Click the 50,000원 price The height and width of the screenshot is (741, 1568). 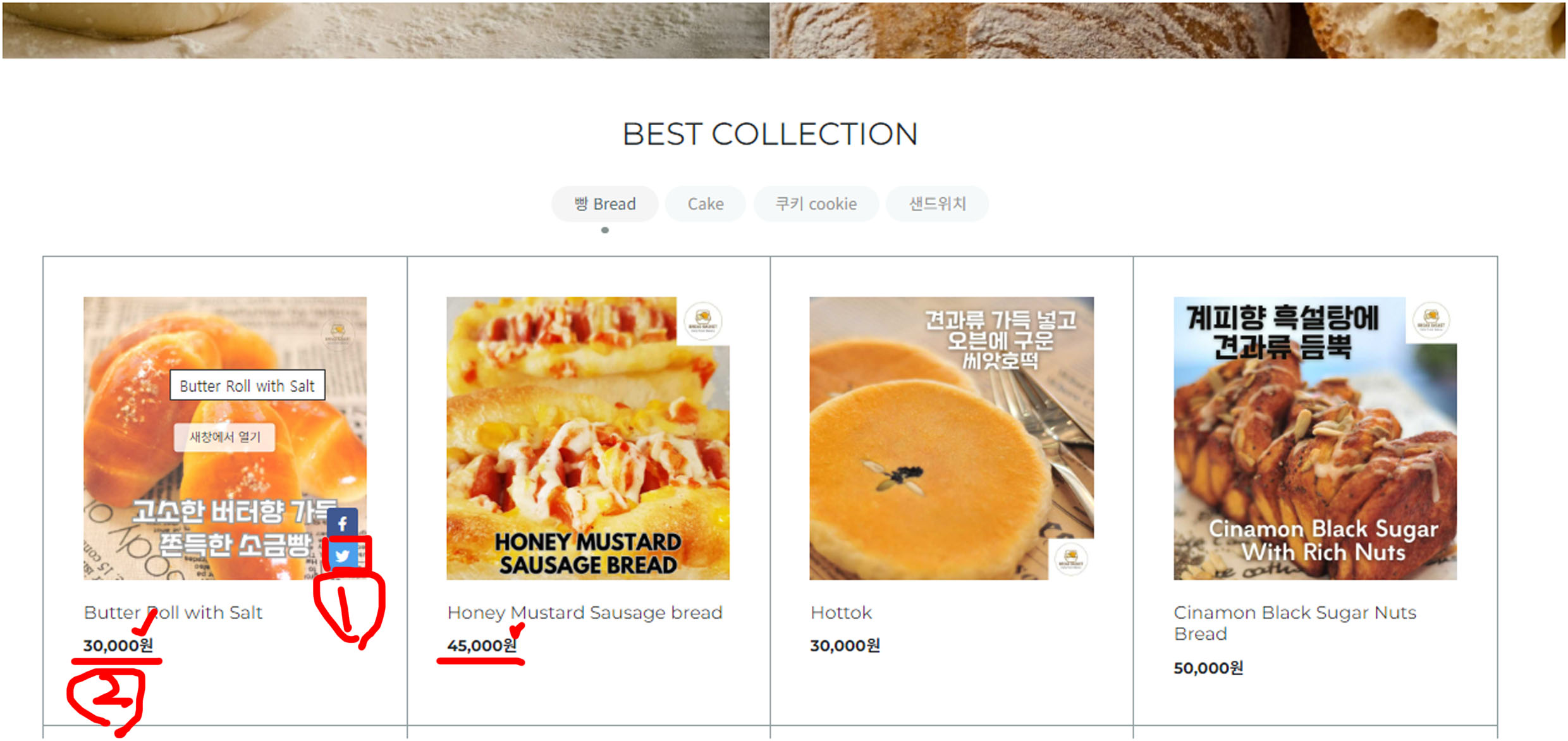pos(1208,668)
